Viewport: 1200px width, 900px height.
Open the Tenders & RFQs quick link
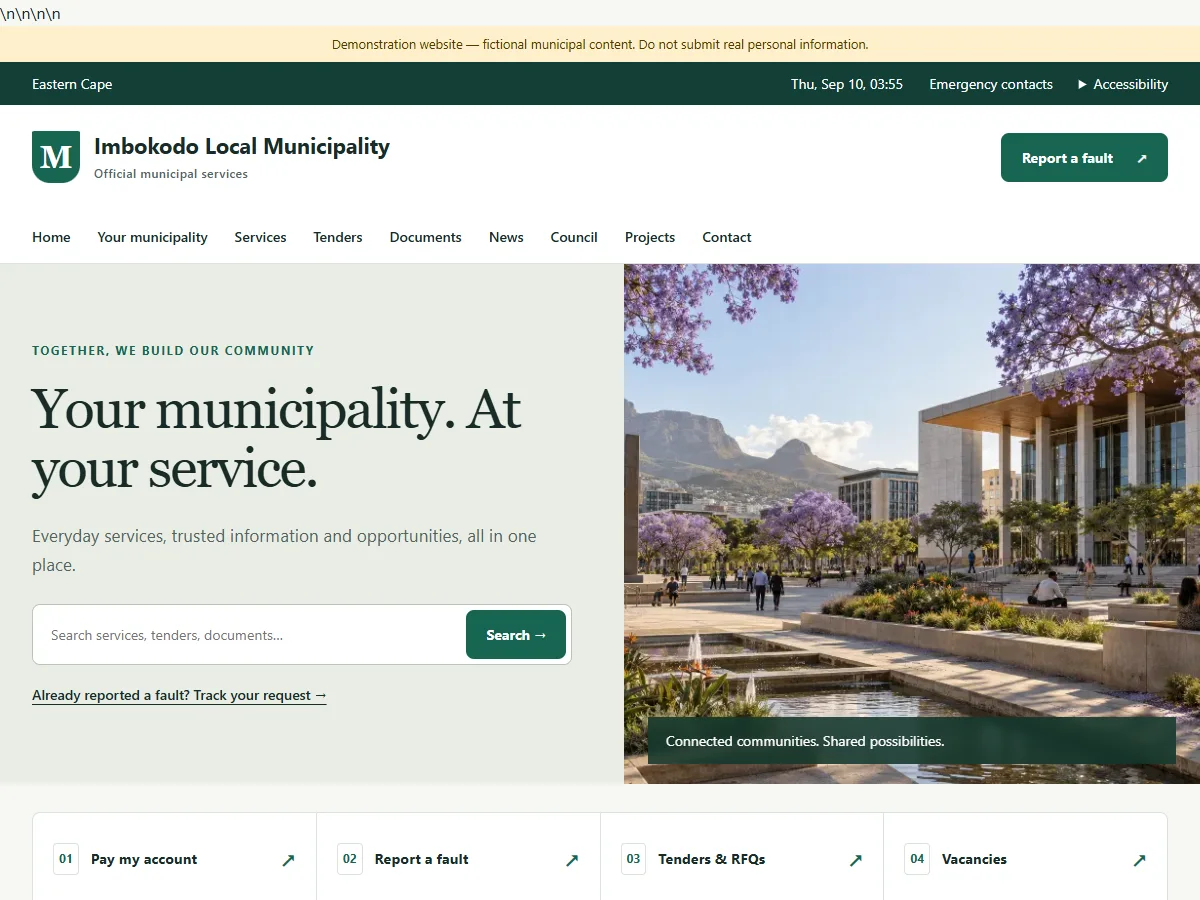point(742,859)
